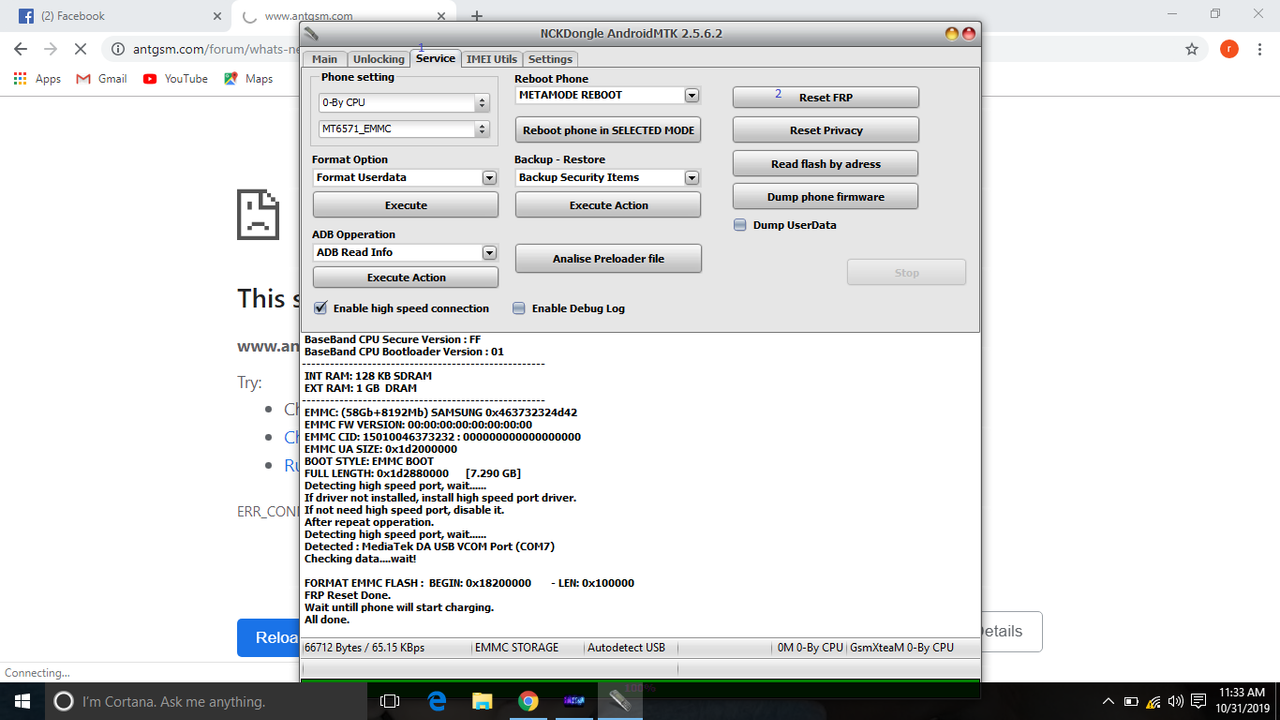The width and height of the screenshot is (1280, 720).
Task: Click Dump phone firmware button
Action: click(x=826, y=197)
